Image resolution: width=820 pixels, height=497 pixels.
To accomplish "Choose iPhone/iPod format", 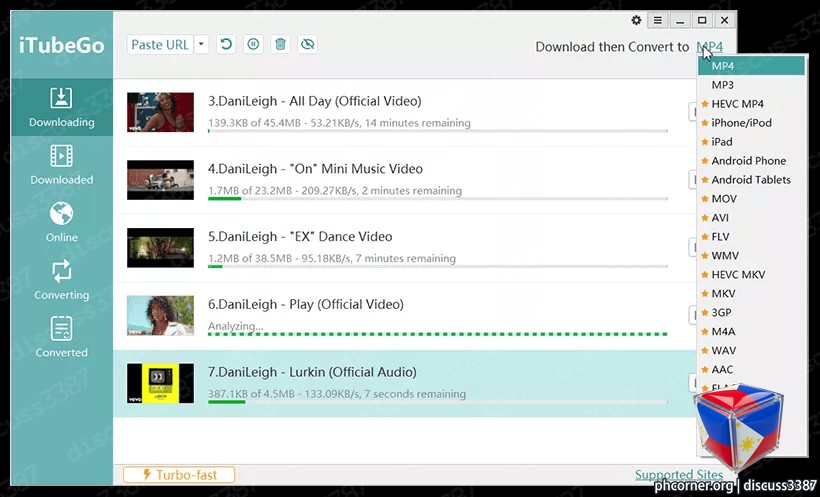I will click(x=751, y=122).
